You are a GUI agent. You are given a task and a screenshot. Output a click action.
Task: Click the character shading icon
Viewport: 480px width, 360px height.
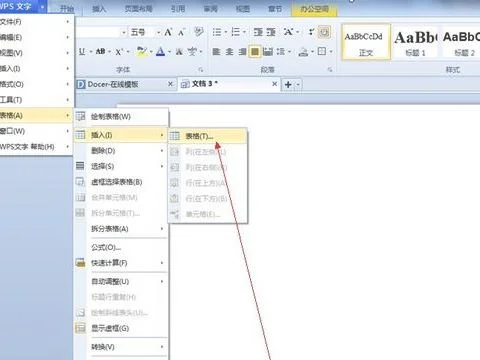pyautogui.click(x=179, y=52)
